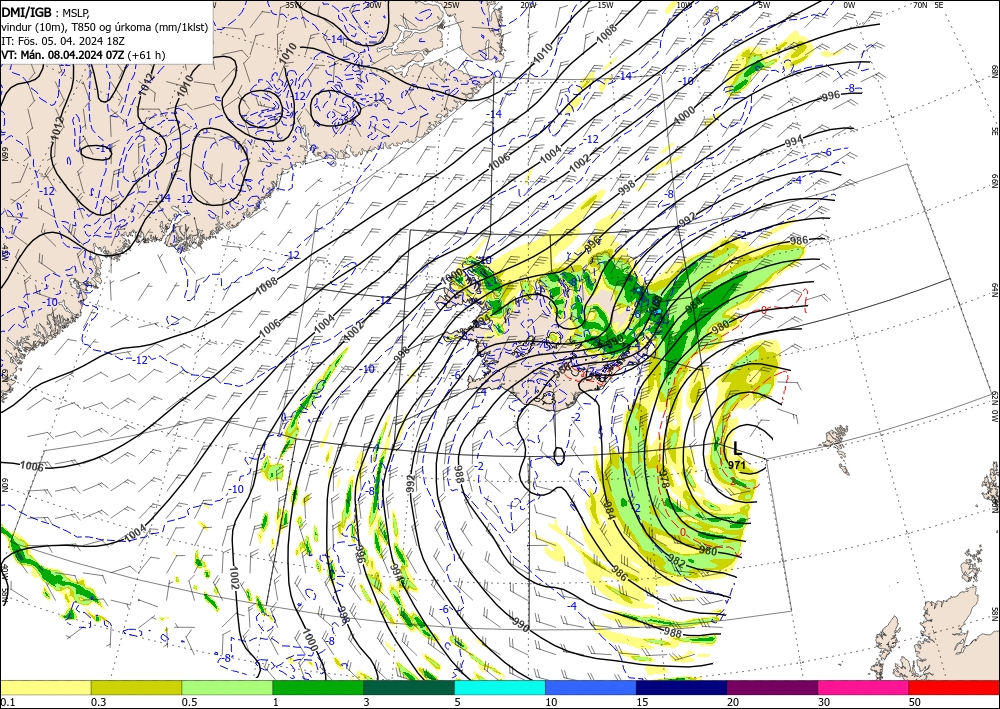1000x709 pixels.
Task: Click the 971 central pressure label
Action: click(x=737, y=465)
